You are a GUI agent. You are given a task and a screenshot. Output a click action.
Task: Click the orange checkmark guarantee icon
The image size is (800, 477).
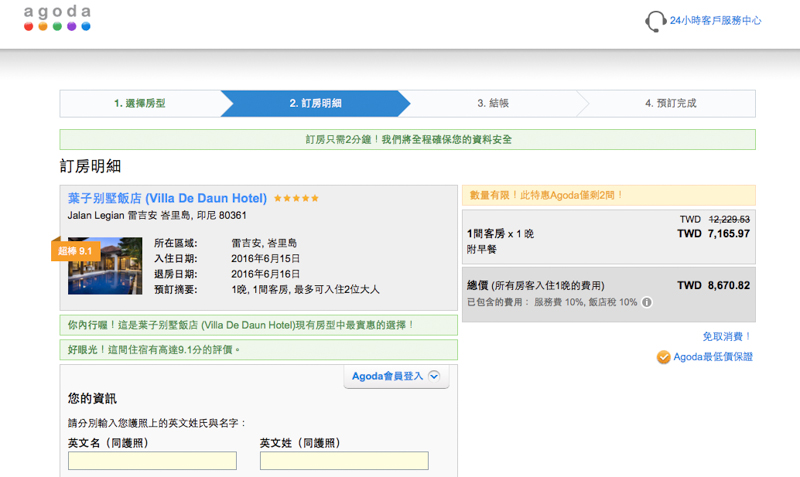pyautogui.click(x=663, y=357)
